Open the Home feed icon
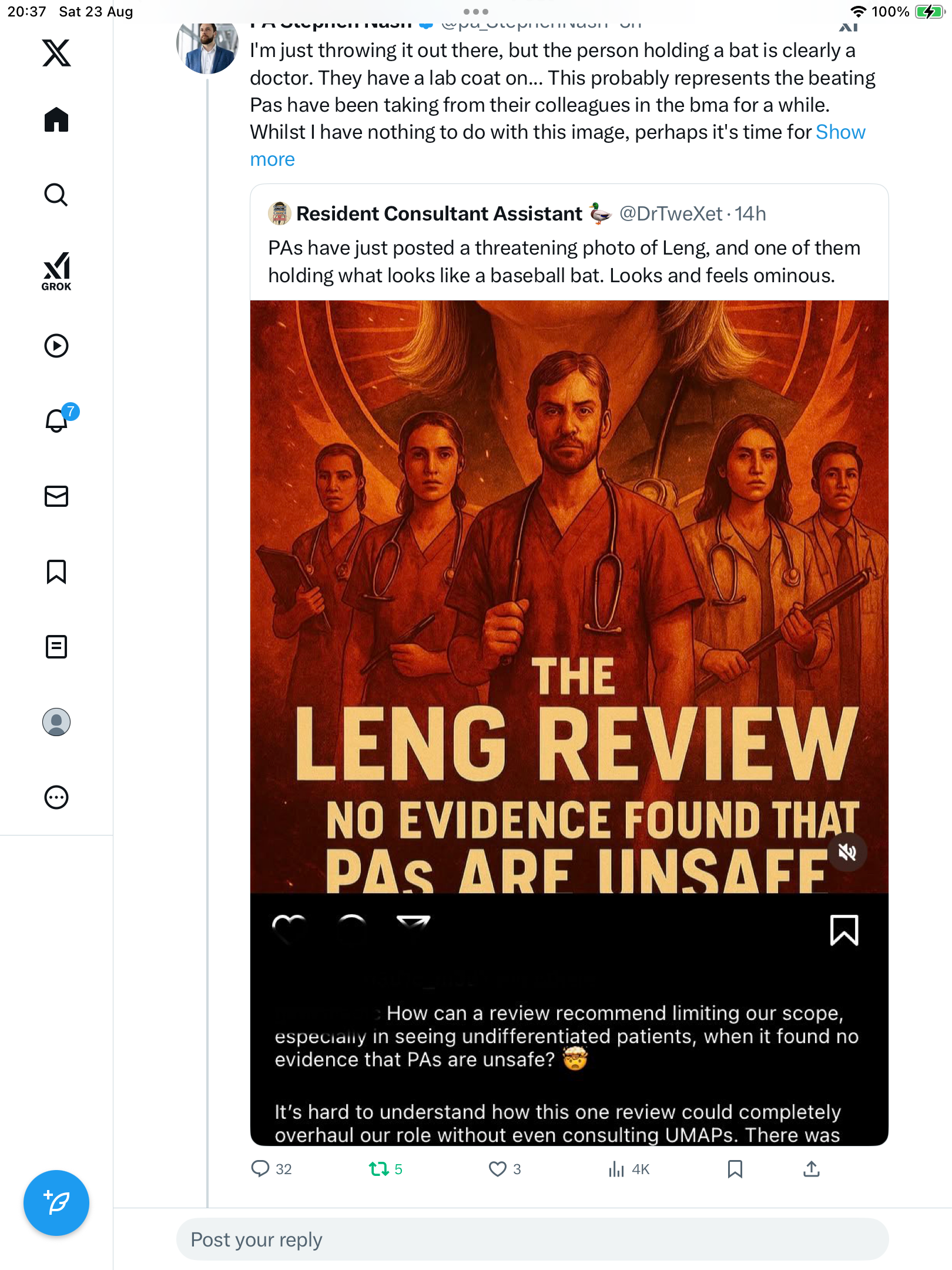The image size is (952, 1270). pyautogui.click(x=56, y=120)
